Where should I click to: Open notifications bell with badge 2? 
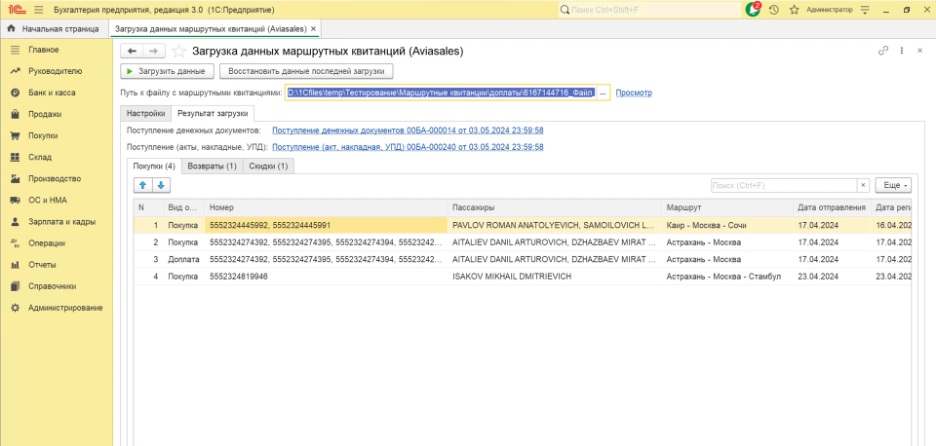click(x=754, y=10)
